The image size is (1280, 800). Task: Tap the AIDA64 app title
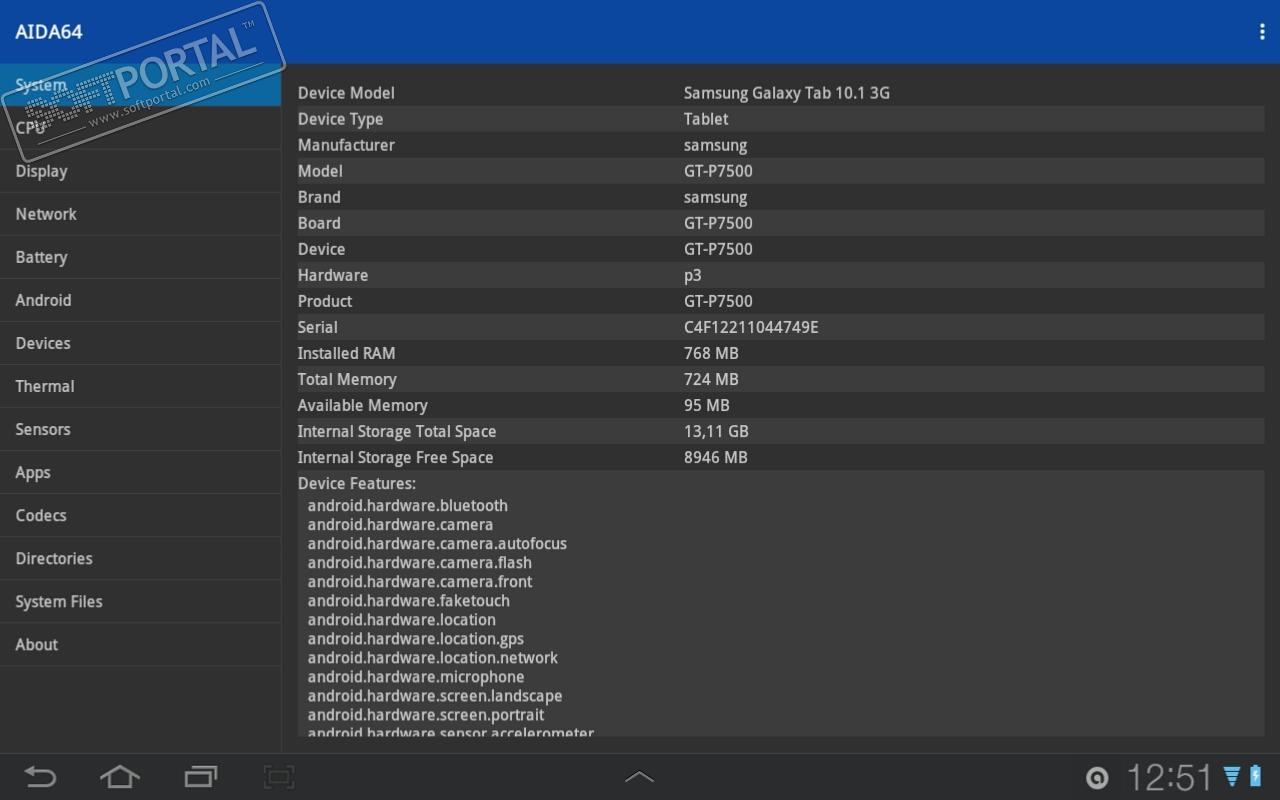coord(49,32)
